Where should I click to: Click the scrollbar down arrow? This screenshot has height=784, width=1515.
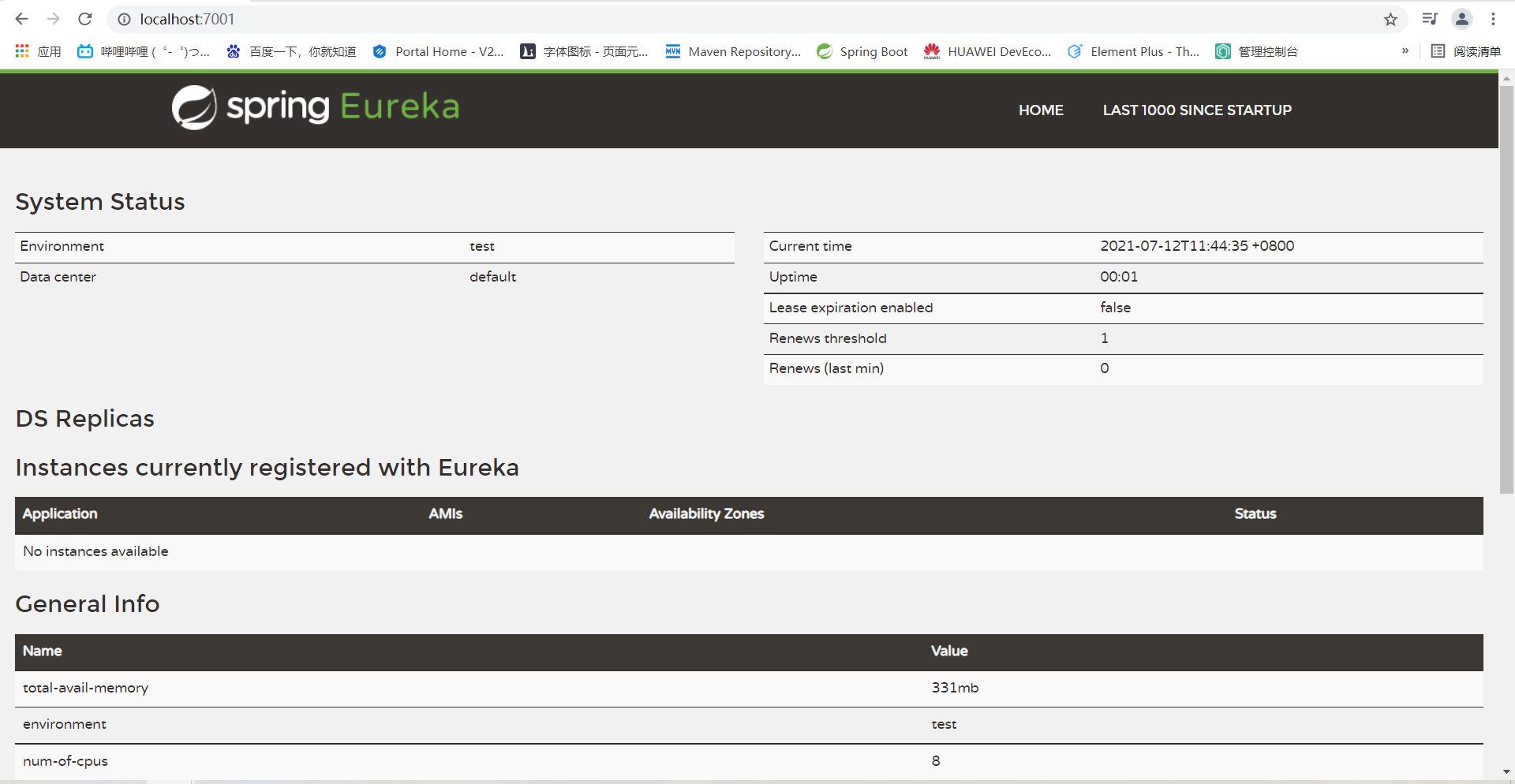pyautogui.click(x=1506, y=772)
